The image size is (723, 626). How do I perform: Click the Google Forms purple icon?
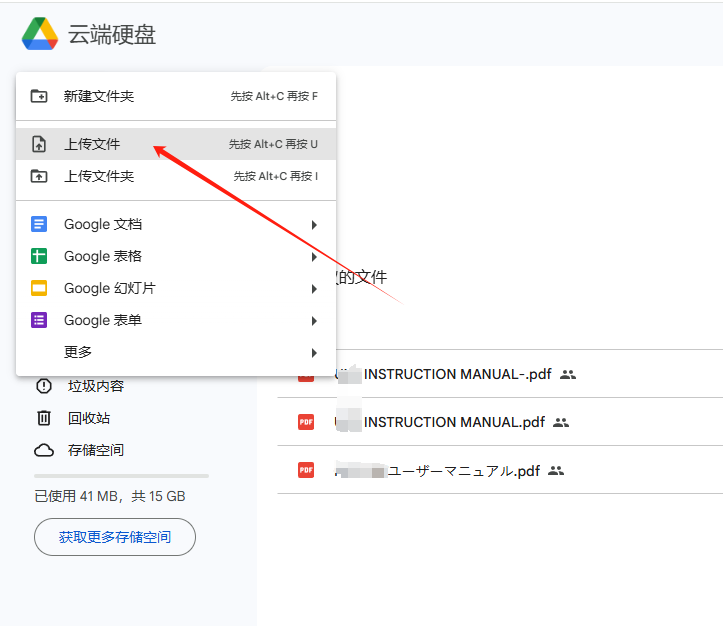point(39,320)
